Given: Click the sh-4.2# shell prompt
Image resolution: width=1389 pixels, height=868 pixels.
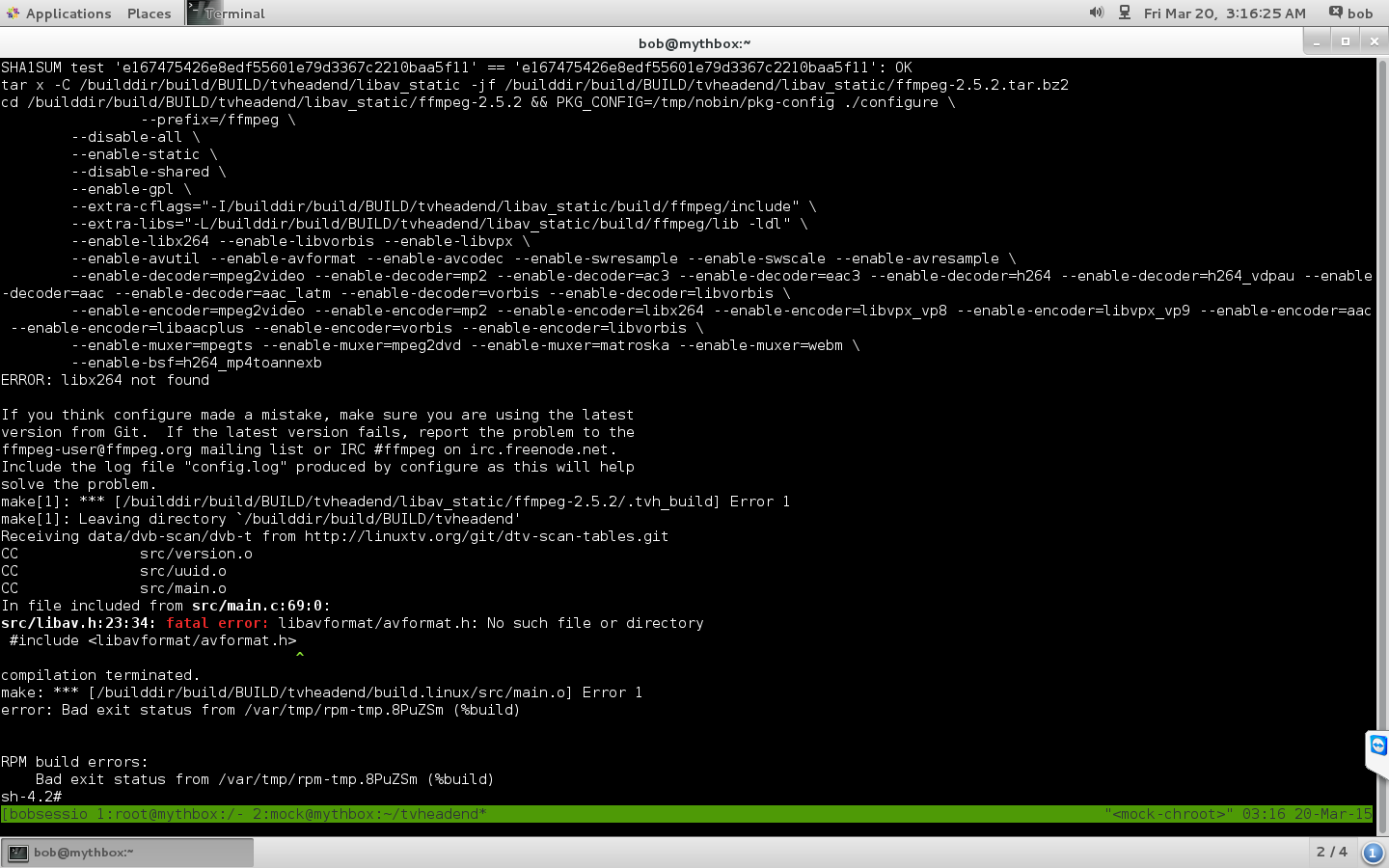Looking at the screenshot, I should click(x=31, y=797).
